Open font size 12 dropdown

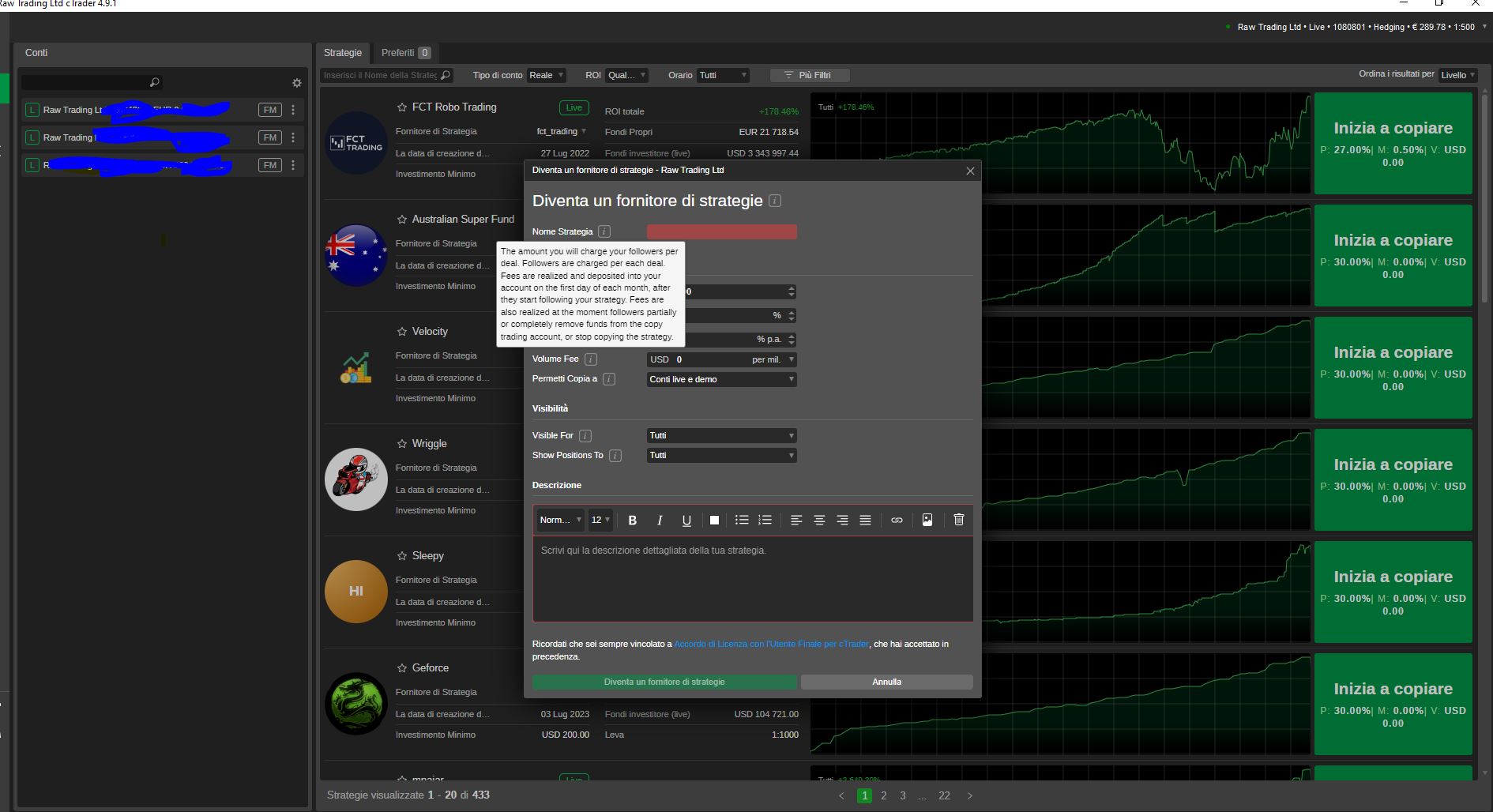(600, 520)
